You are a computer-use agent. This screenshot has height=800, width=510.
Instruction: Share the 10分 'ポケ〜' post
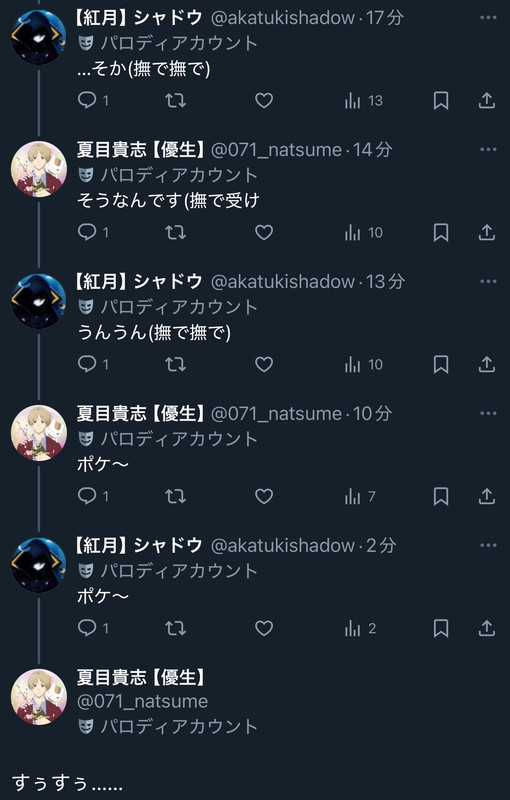point(487,496)
